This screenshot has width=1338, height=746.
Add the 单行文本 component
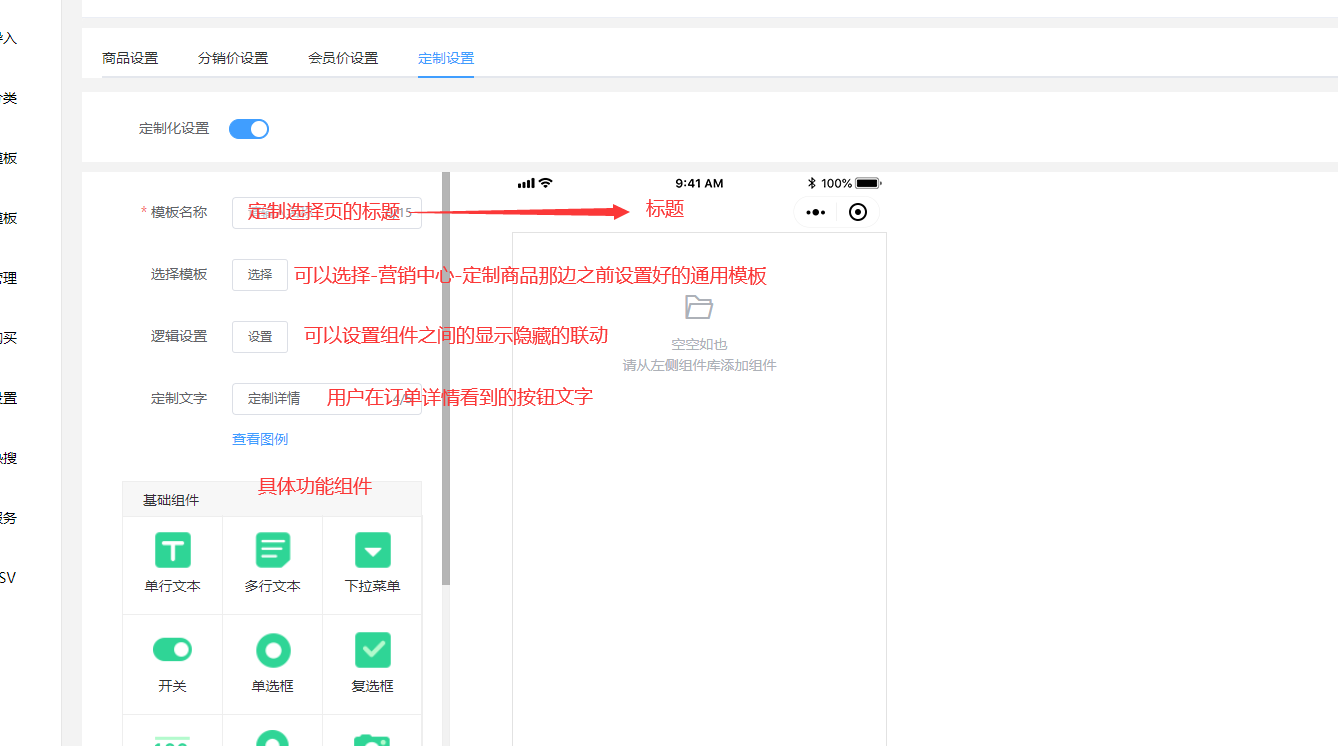coord(173,565)
